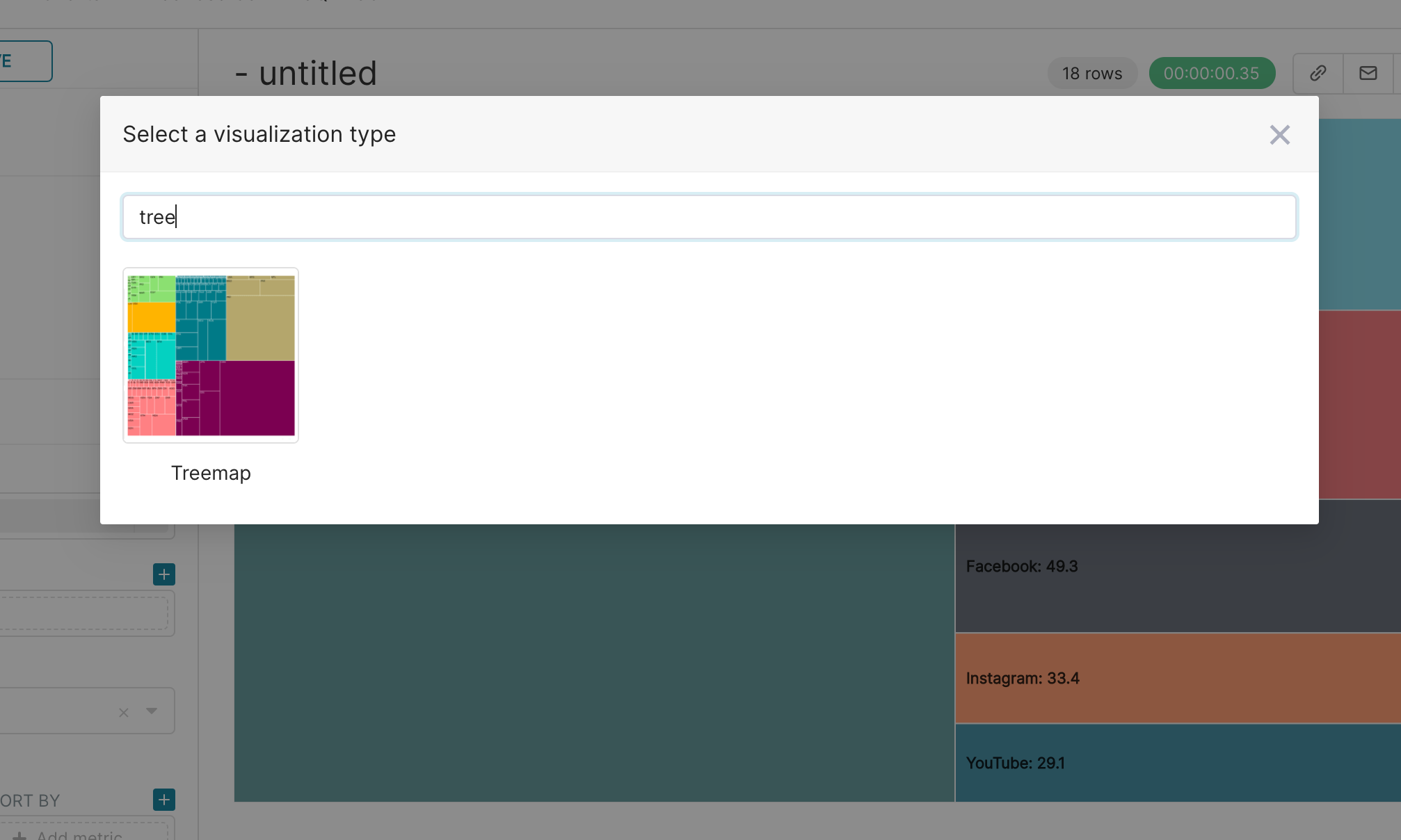Click the large dark teal treemap block

click(x=593, y=662)
